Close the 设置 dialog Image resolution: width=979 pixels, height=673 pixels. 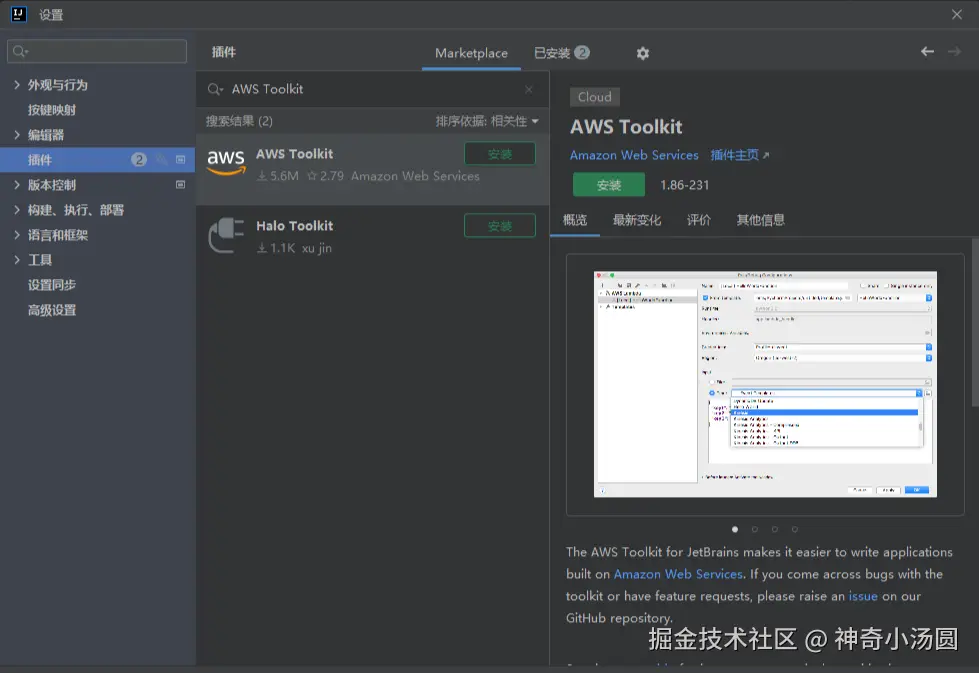tap(957, 14)
